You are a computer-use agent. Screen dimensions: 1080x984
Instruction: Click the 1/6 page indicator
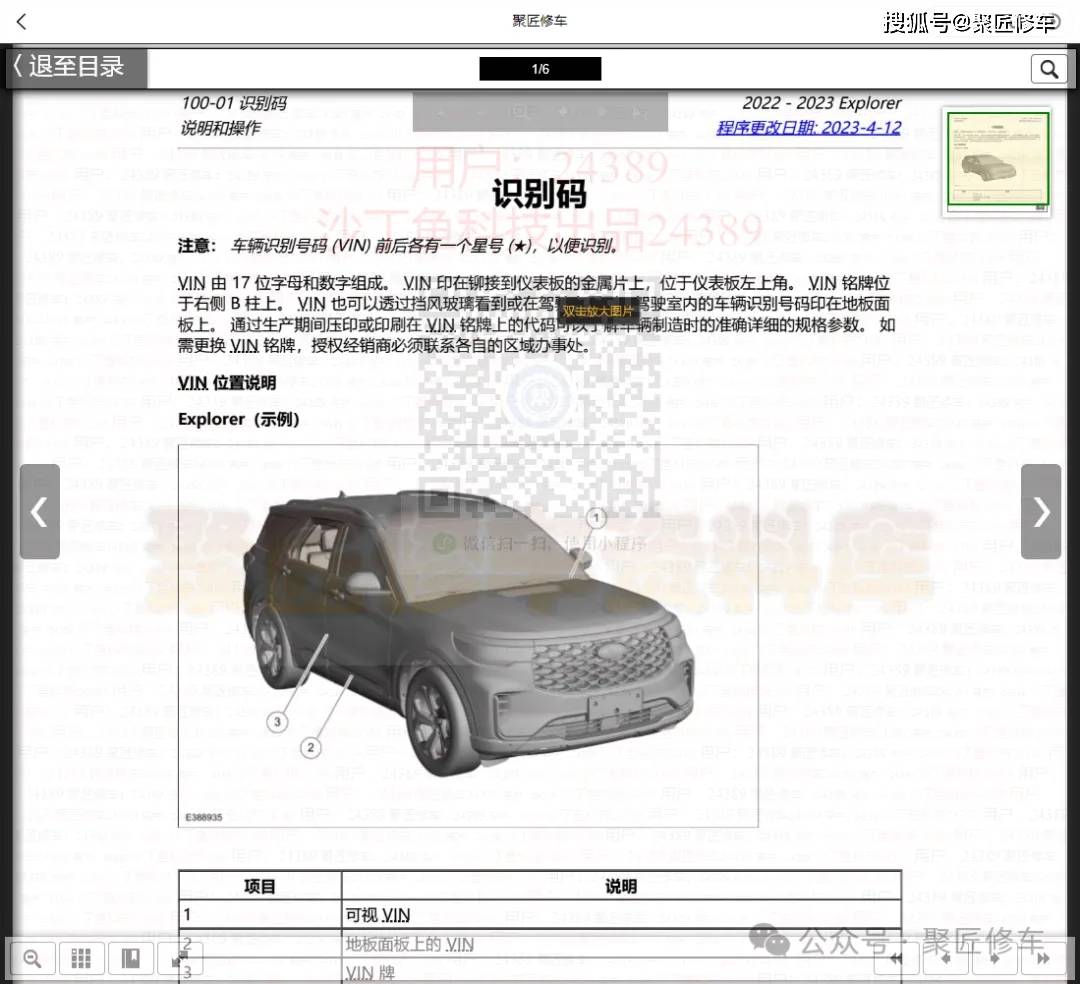tap(540, 69)
